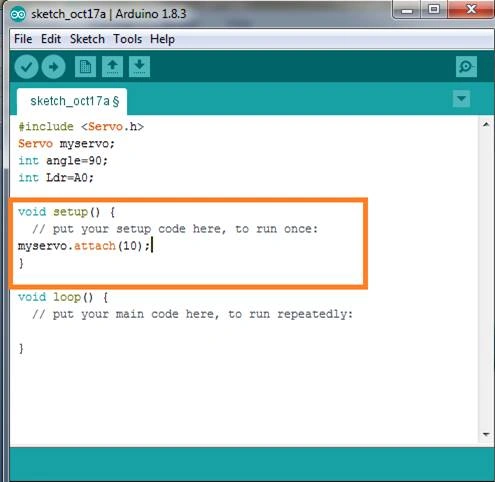Viewport: 495px width, 482px height.
Task: Click the line '#include <Servo.h>'
Action: pos(81,127)
